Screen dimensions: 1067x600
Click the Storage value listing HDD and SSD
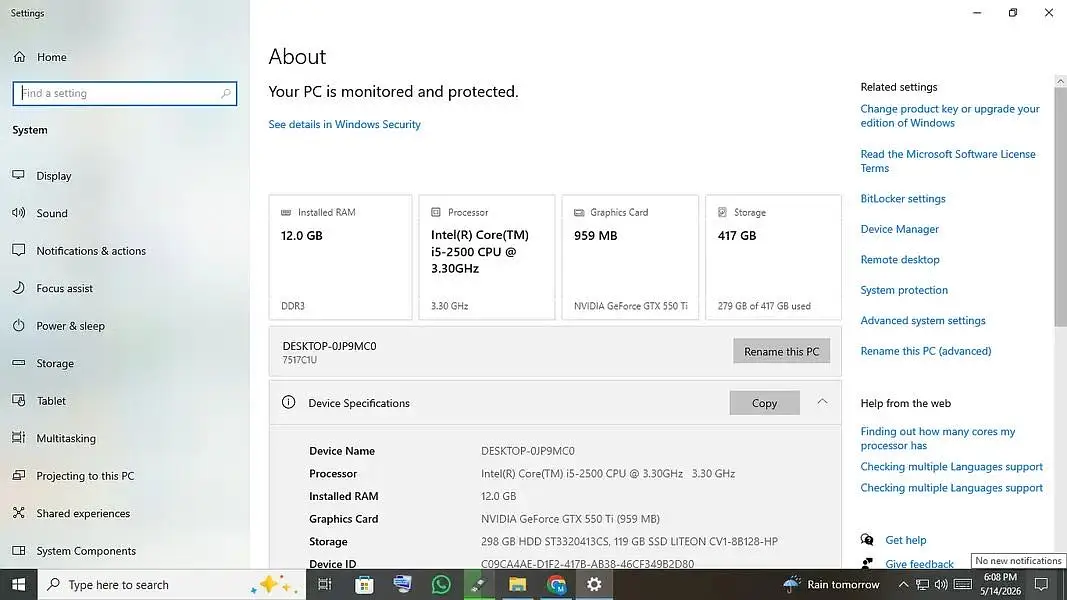[x=629, y=541]
